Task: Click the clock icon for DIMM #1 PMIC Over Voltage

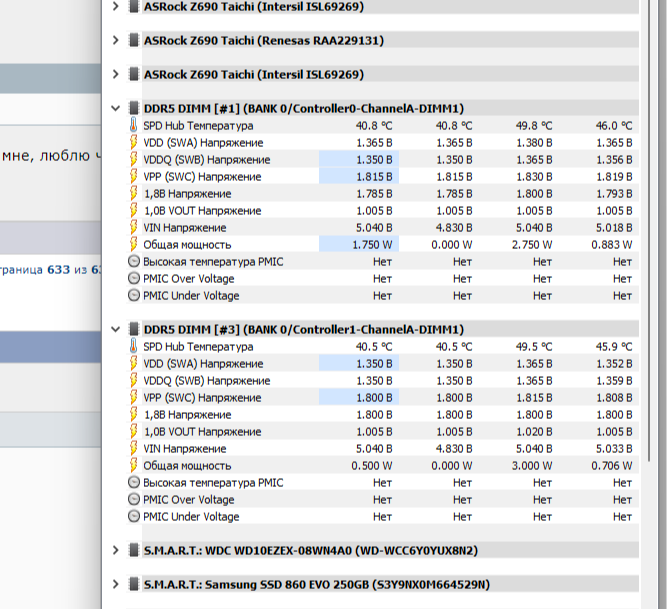Action: click(134, 278)
